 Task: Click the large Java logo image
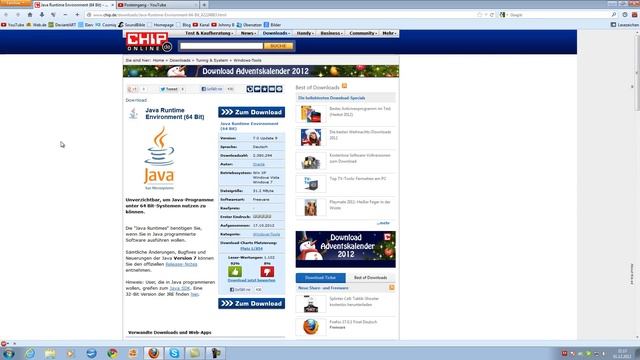coord(159,158)
